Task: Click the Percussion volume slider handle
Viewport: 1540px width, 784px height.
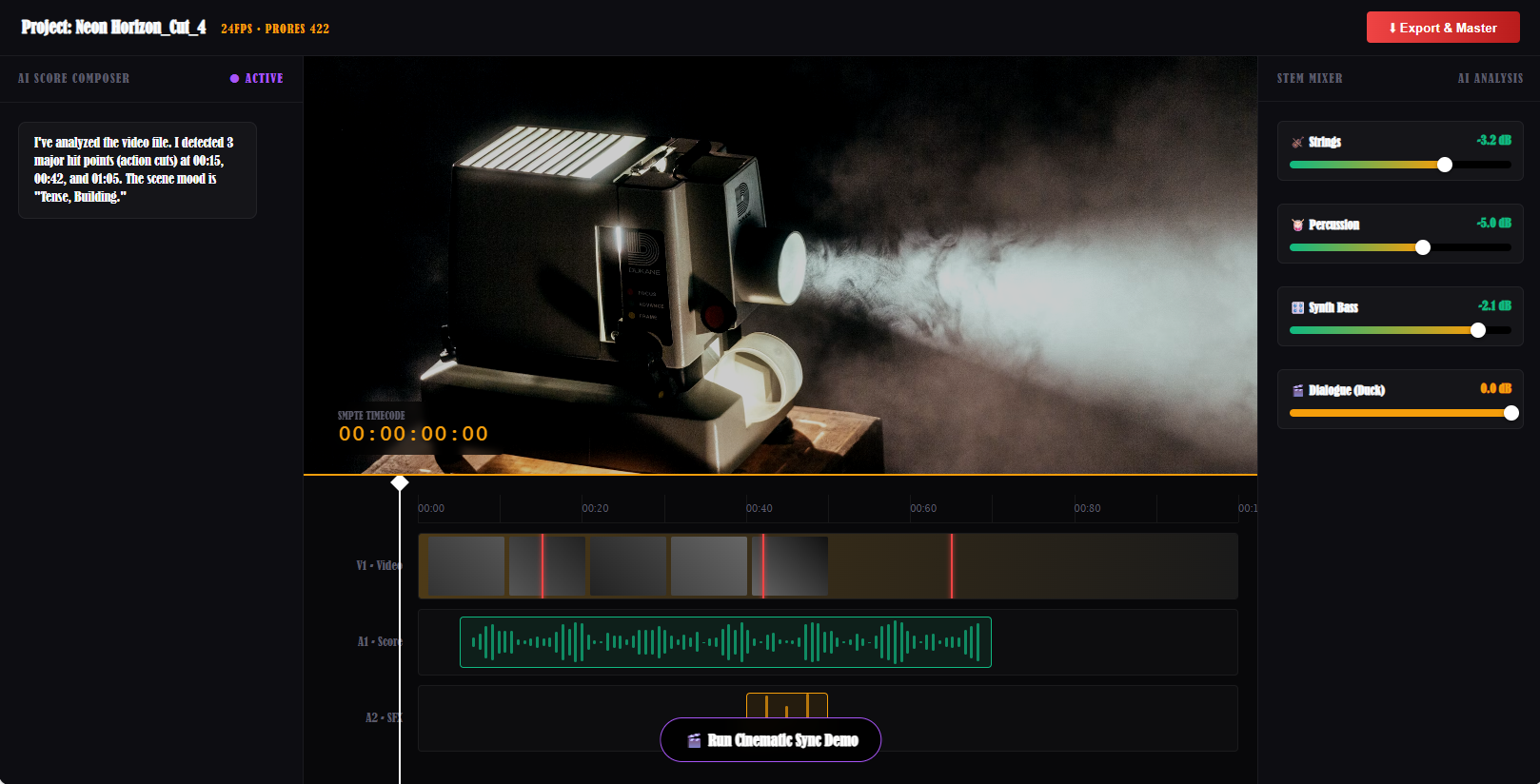Action: [x=1423, y=247]
